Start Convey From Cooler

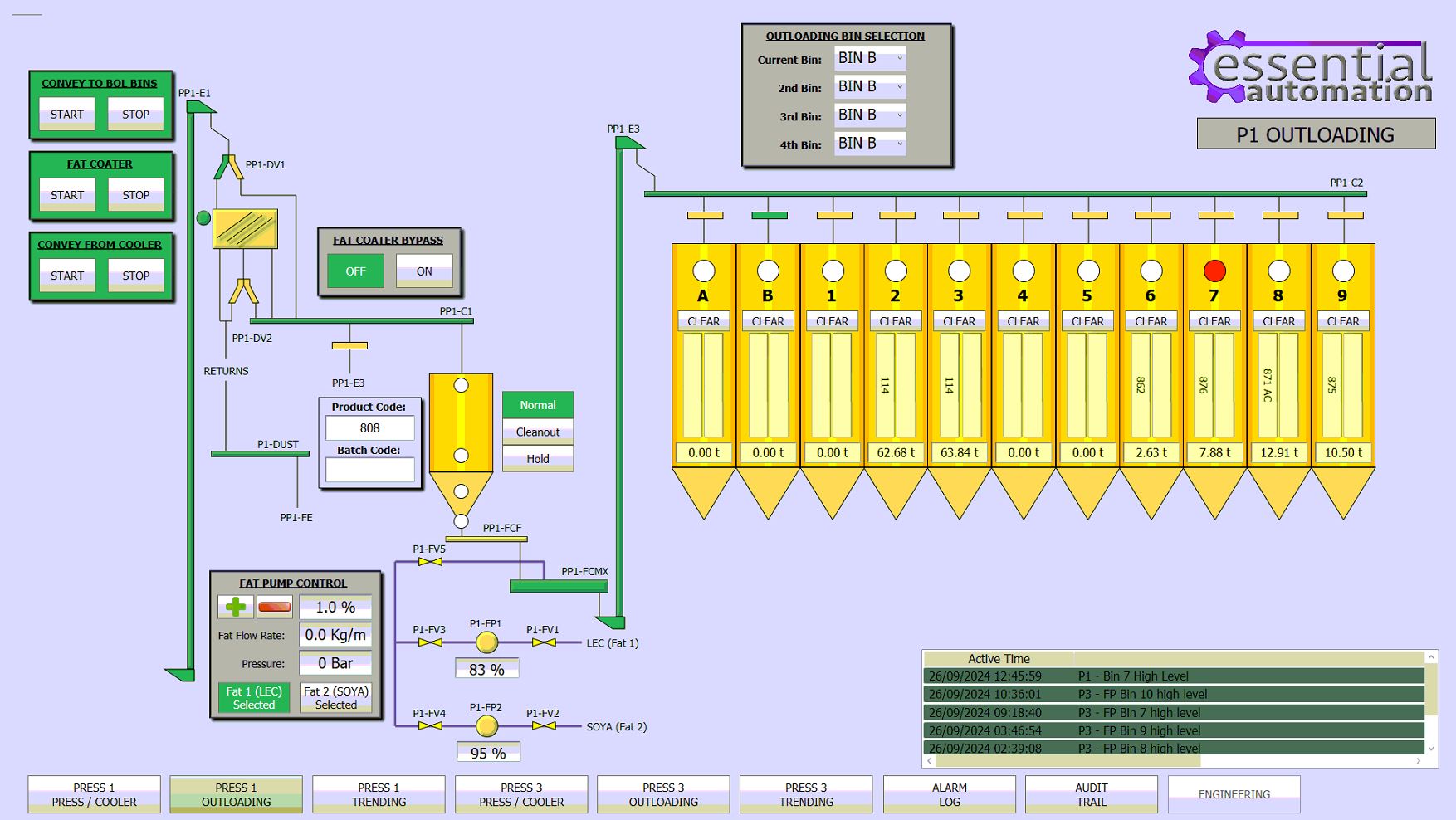pyautogui.click(x=67, y=276)
